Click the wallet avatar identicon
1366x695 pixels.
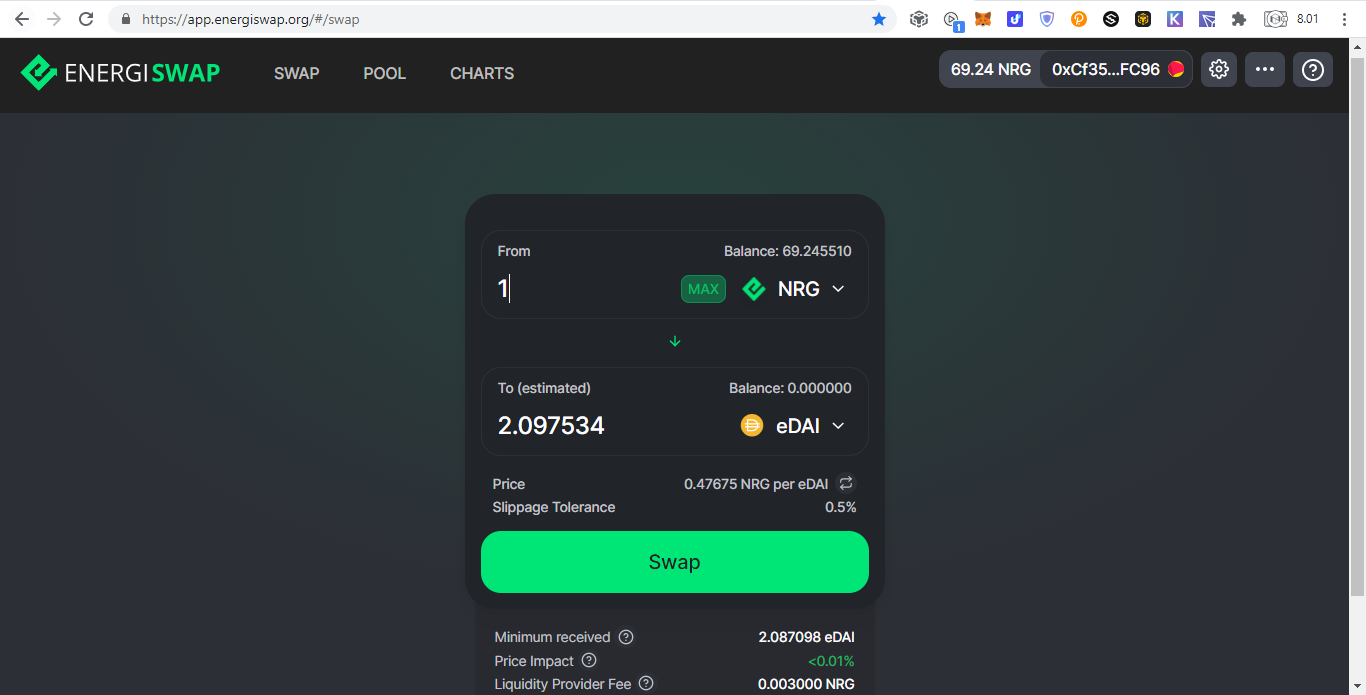point(1176,70)
